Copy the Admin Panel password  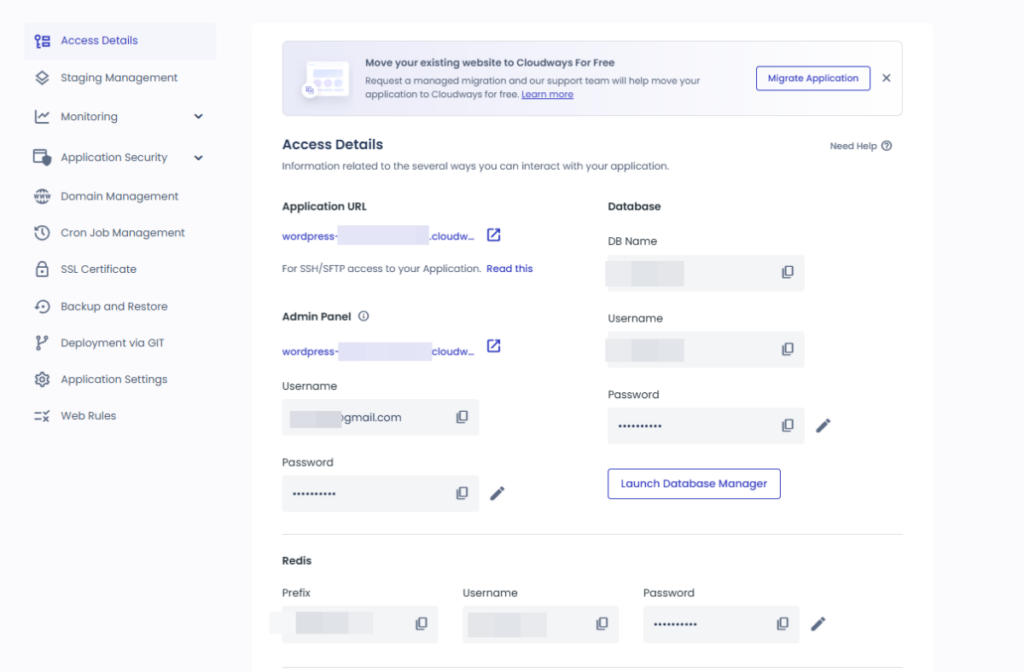462,494
